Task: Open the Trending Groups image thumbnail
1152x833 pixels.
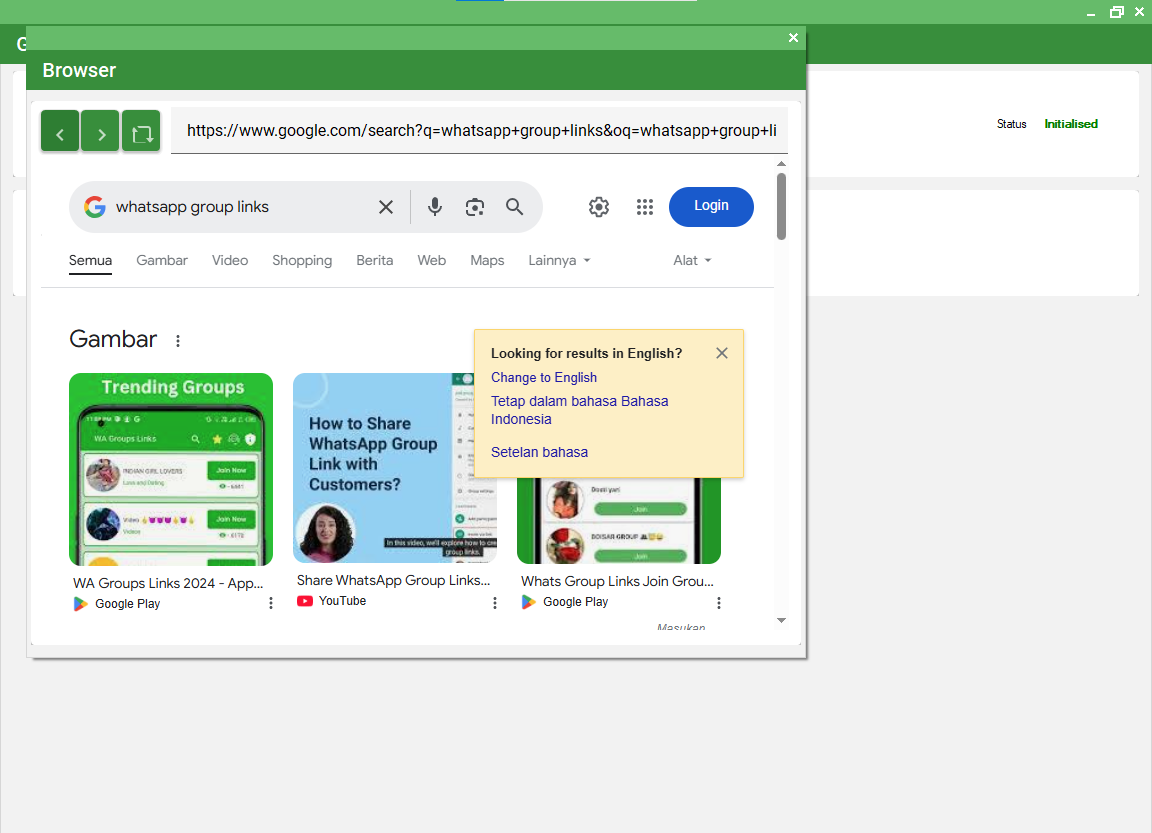Action: coord(171,469)
